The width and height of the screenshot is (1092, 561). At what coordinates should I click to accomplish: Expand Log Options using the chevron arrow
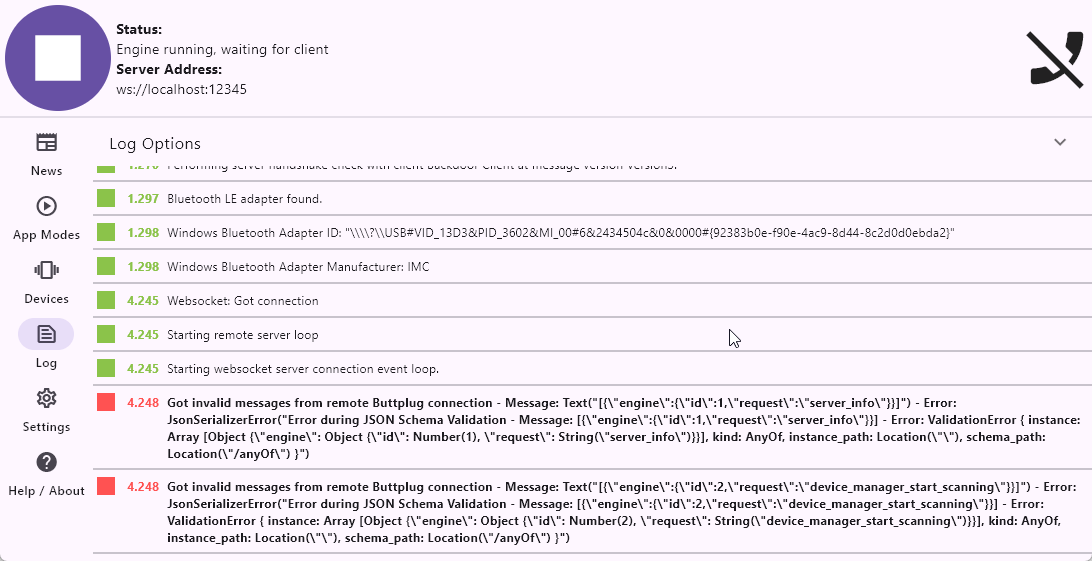tap(1060, 143)
